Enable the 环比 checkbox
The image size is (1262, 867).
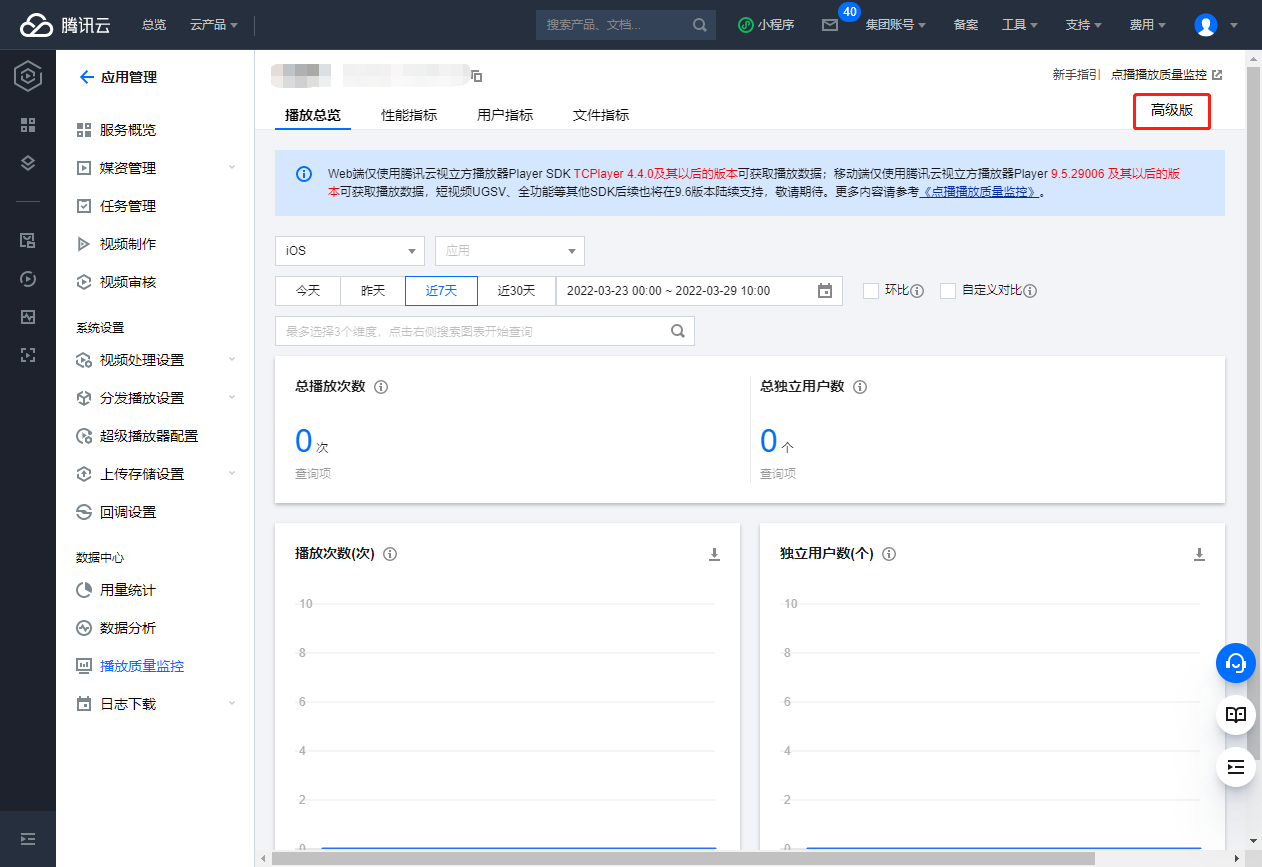coord(871,291)
